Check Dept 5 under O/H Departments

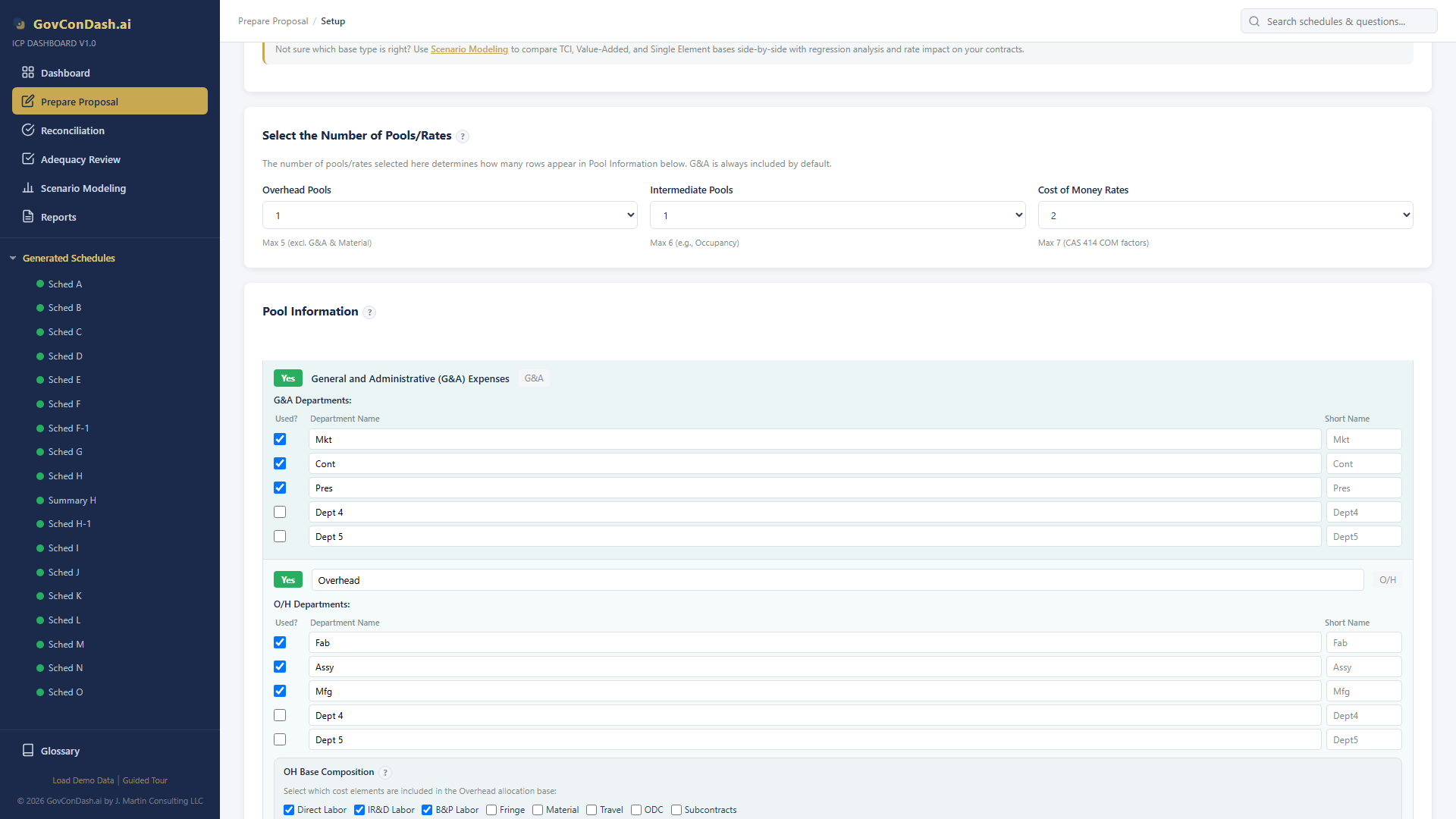(x=280, y=739)
